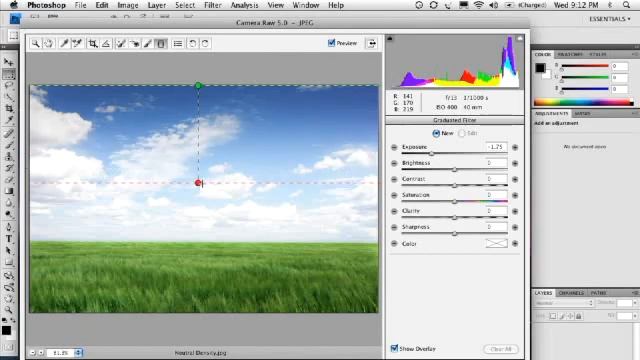Screen dimensions: 640x360
Task: Click the Exposure slider handle
Action: tap(431, 154)
